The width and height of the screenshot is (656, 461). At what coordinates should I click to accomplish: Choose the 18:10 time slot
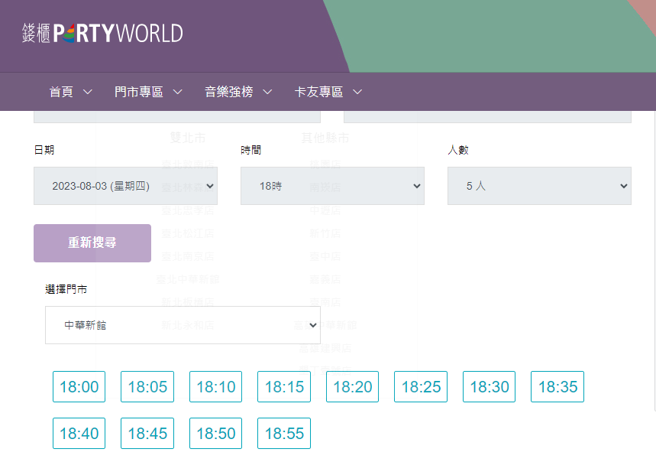click(216, 387)
